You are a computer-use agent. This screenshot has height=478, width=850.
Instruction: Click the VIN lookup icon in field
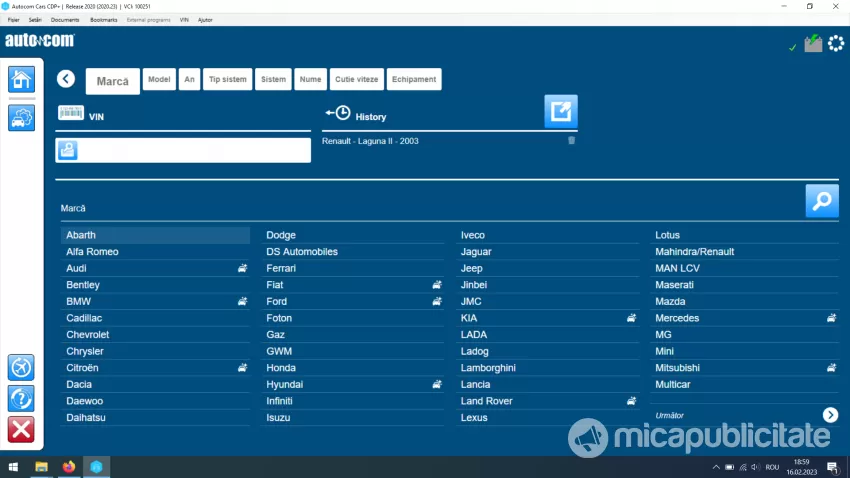point(68,150)
